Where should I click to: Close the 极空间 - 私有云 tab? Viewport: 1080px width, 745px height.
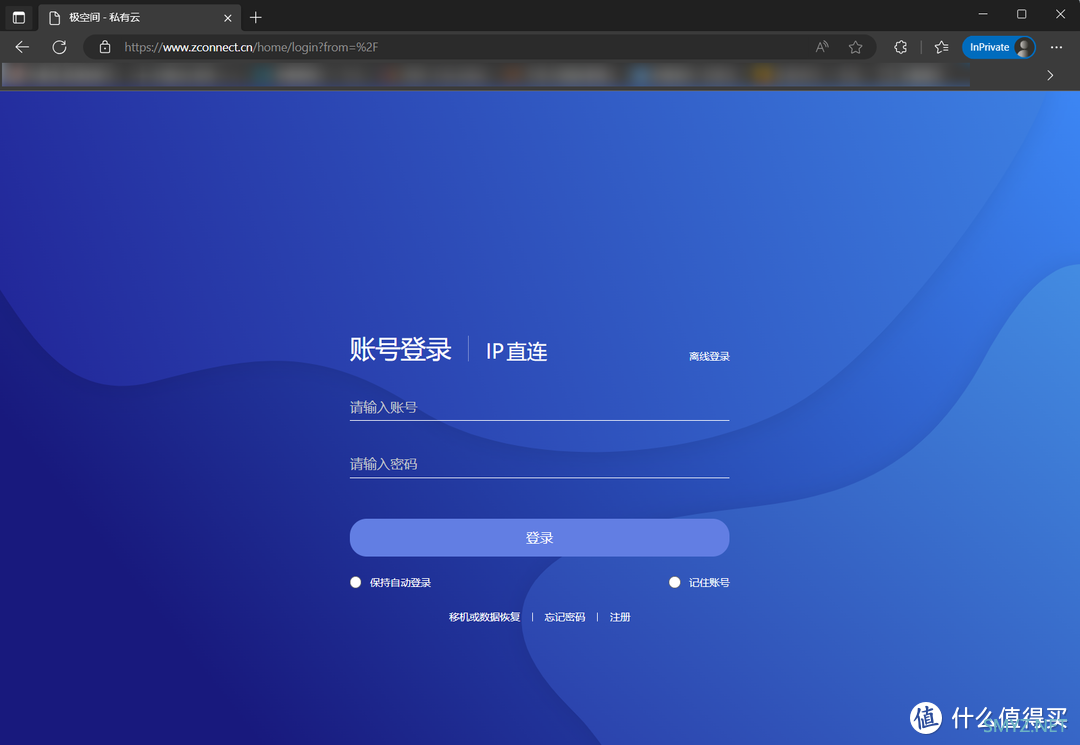tap(228, 18)
